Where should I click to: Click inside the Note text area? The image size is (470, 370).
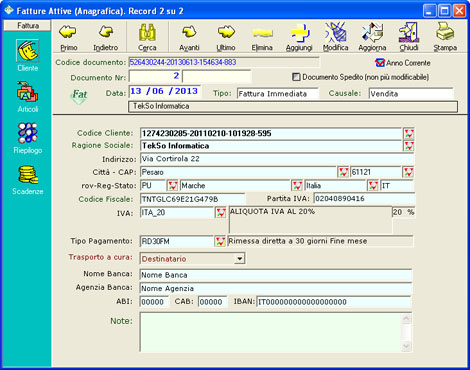click(x=270, y=332)
